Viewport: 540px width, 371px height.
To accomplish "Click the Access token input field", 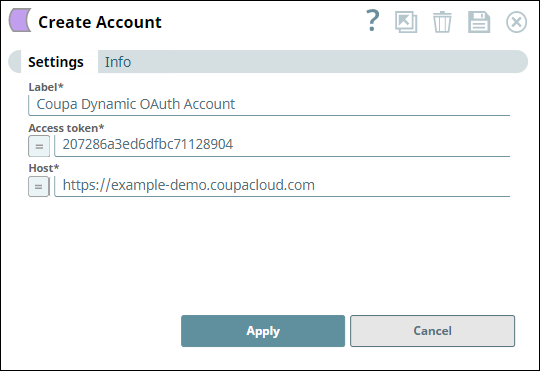I will coord(282,146).
